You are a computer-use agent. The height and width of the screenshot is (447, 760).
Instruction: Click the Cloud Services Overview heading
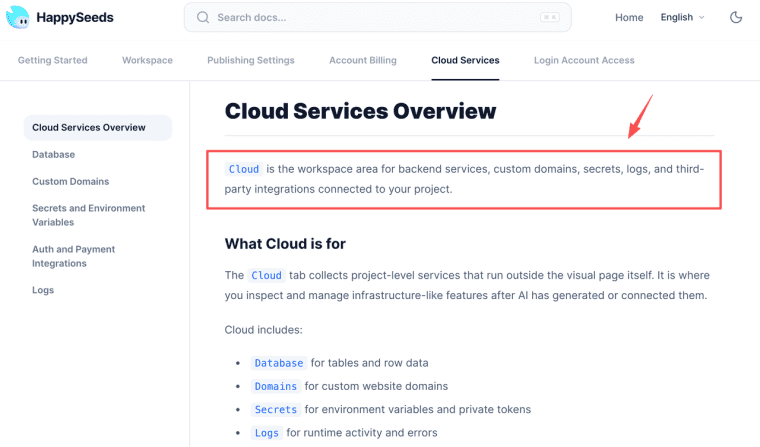(360, 111)
